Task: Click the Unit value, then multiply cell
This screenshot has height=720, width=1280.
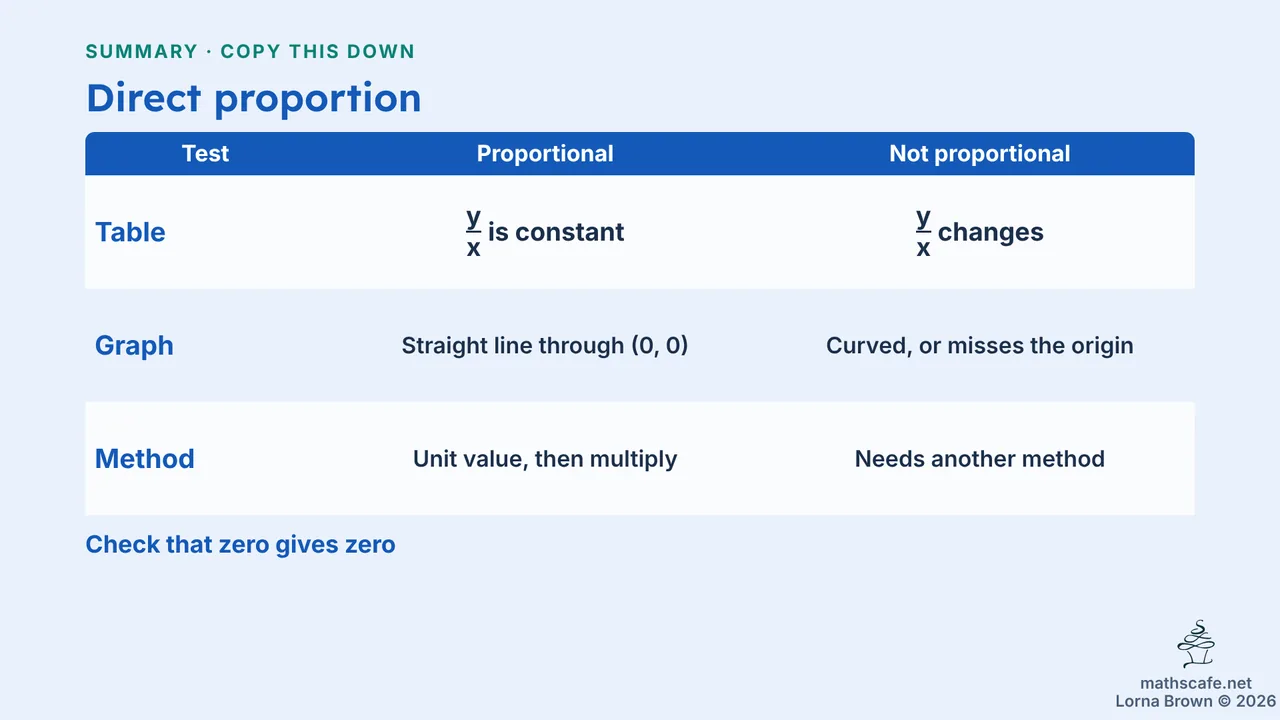Action: pos(545,459)
